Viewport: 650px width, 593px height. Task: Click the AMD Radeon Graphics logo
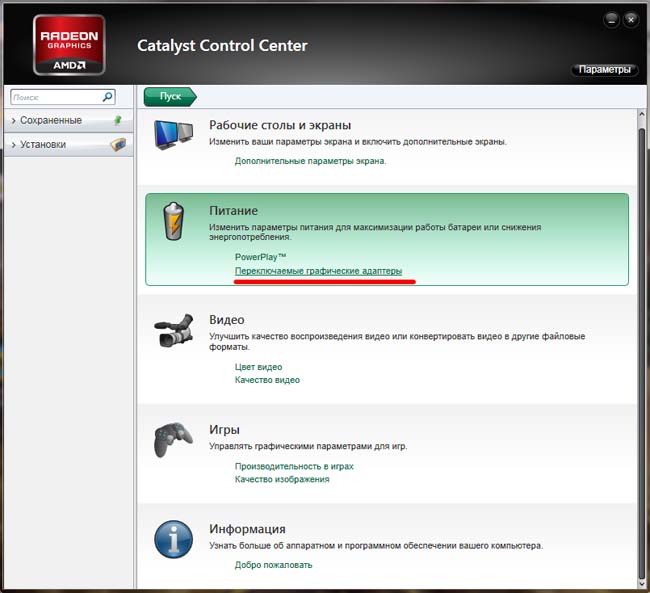69,44
